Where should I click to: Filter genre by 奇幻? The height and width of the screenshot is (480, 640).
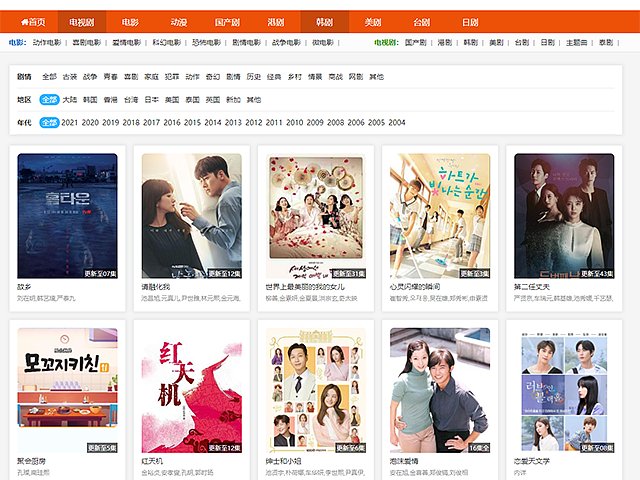(213, 77)
